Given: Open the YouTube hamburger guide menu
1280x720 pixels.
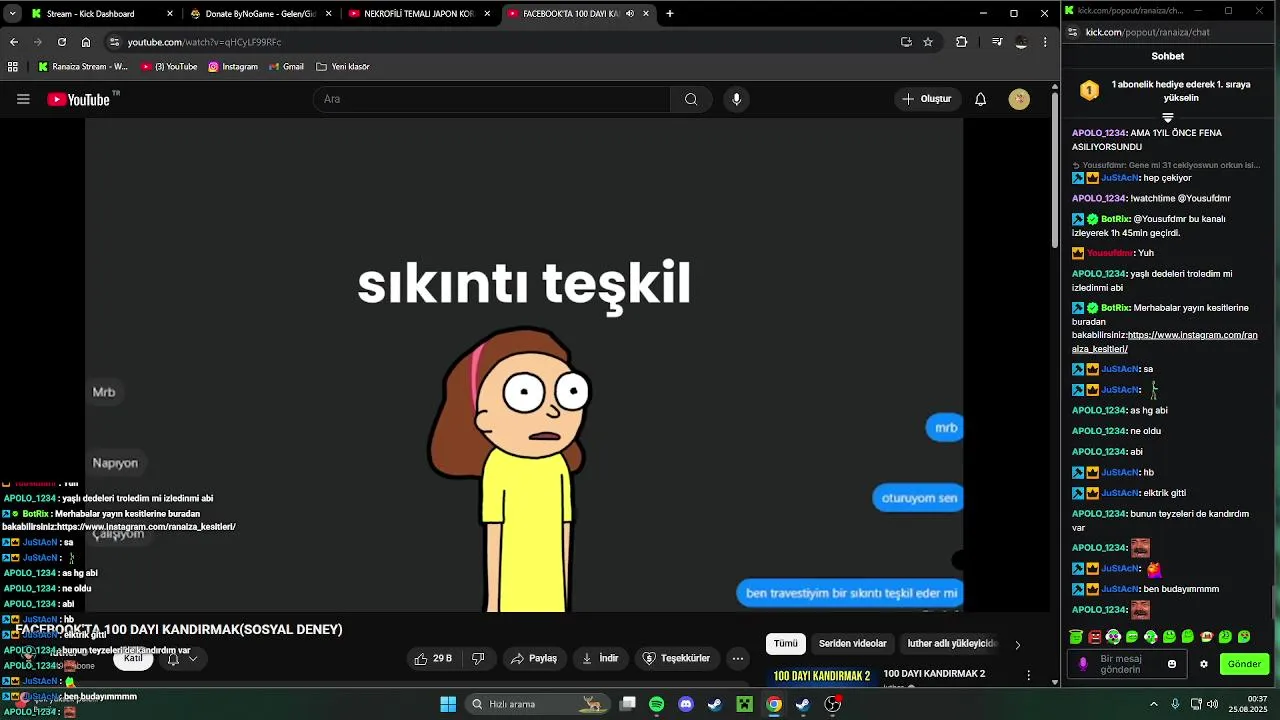Looking at the screenshot, I should (23, 99).
